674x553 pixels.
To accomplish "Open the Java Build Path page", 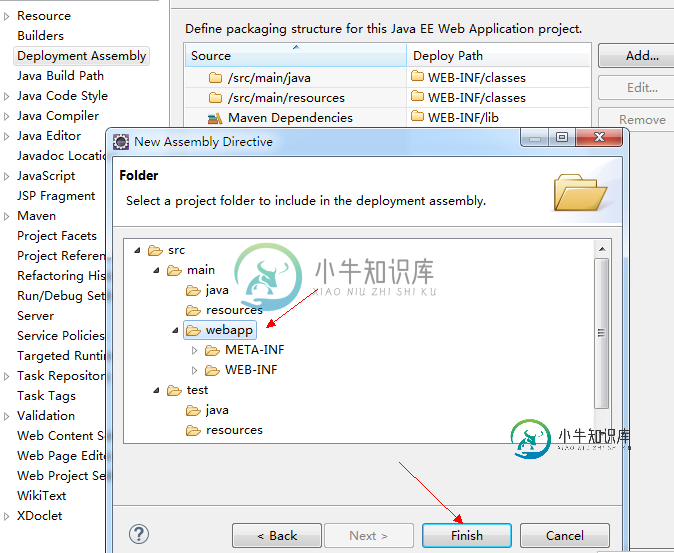I will pos(60,76).
